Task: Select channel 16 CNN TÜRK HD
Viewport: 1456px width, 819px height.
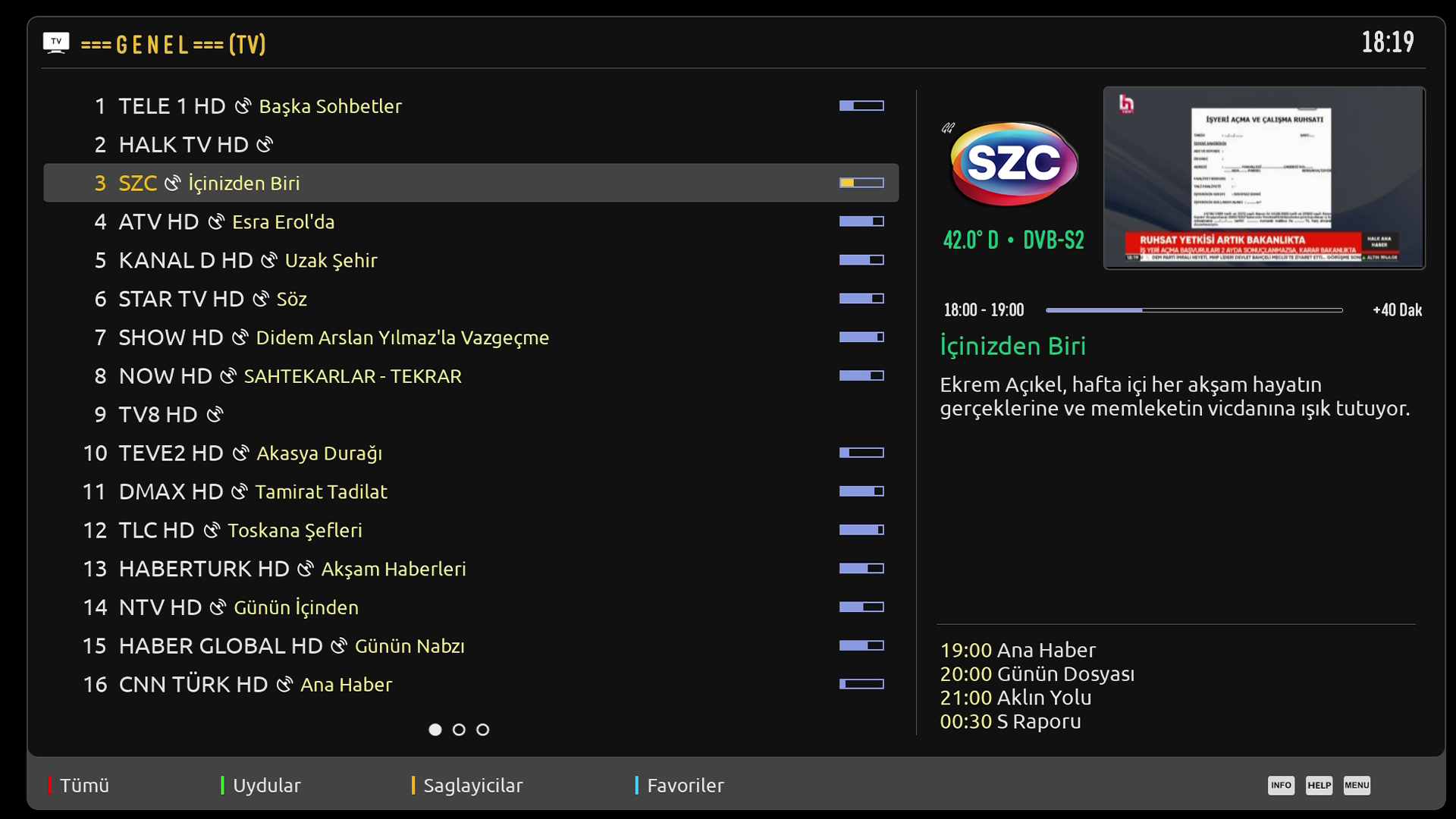Action: (471, 685)
